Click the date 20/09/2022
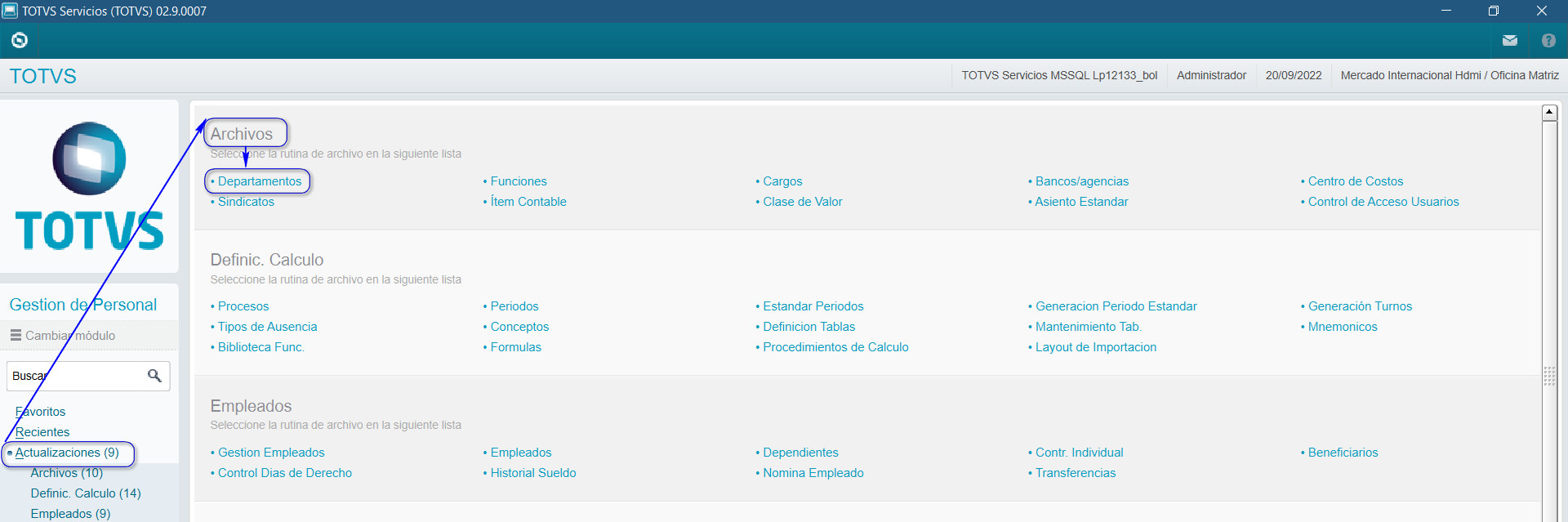This screenshot has height=522, width=1568. tap(1294, 75)
